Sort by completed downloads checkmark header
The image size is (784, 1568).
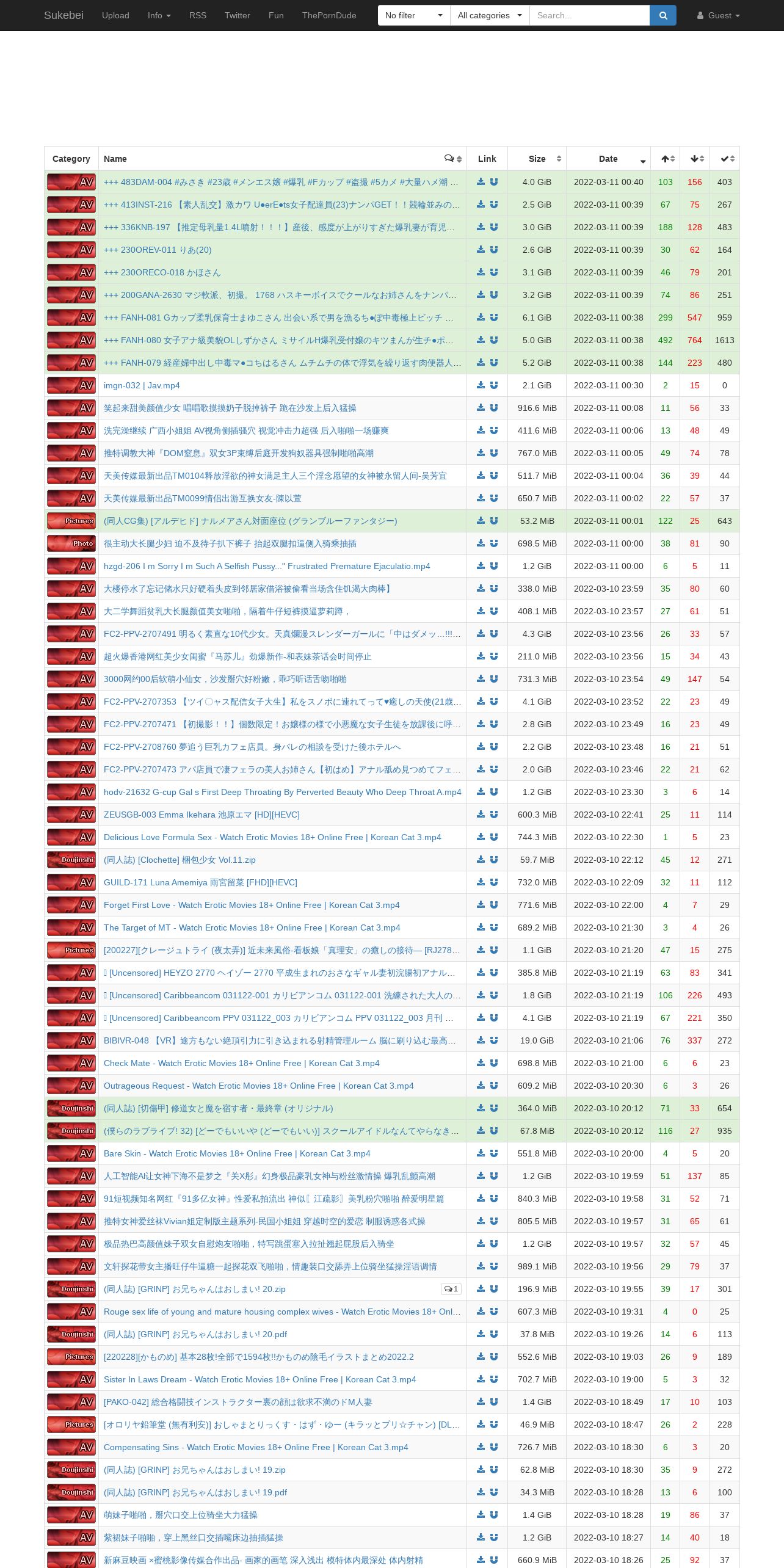coord(725,159)
